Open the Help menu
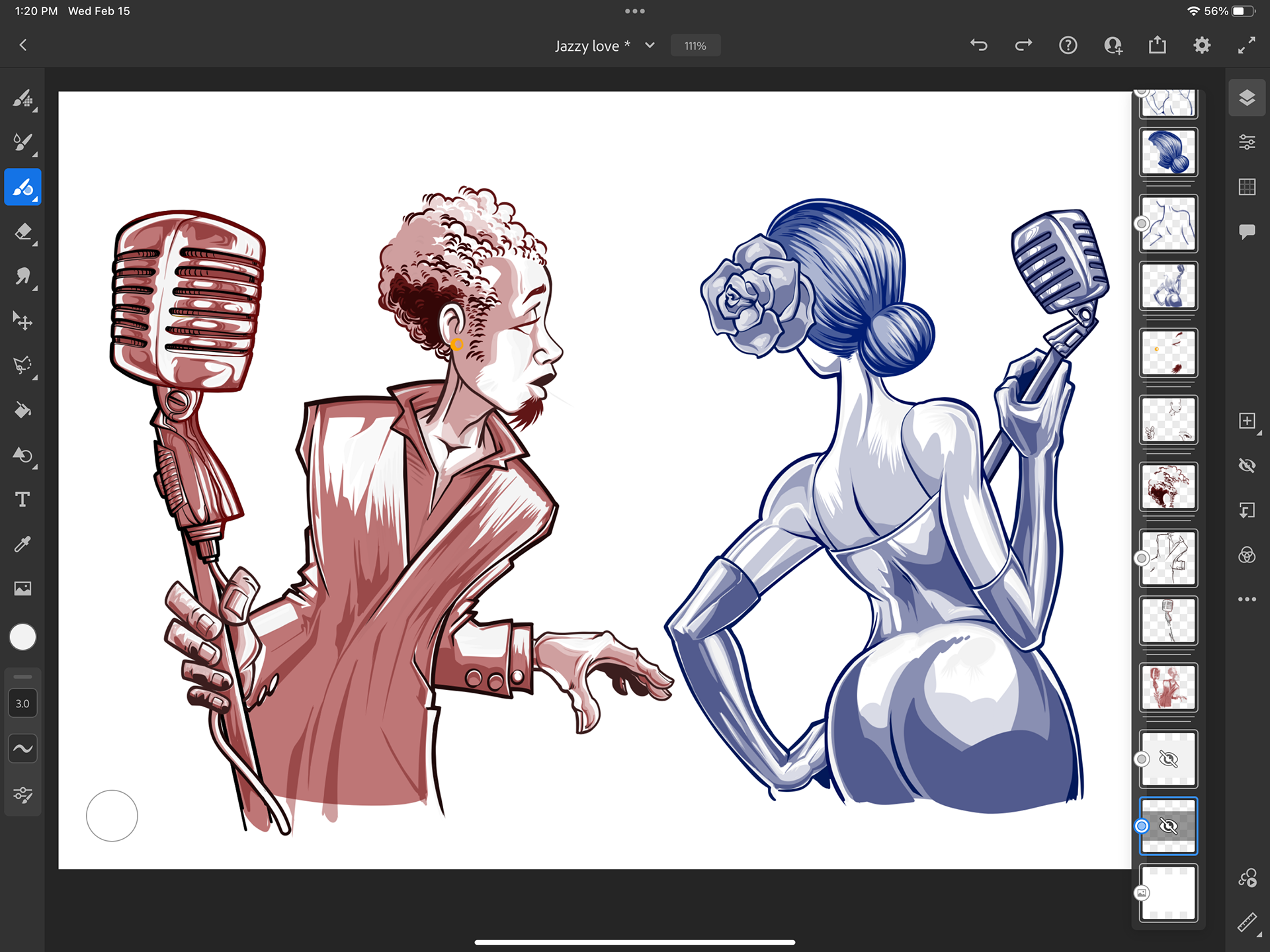This screenshot has height=952, width=1270. [1068, 46]
